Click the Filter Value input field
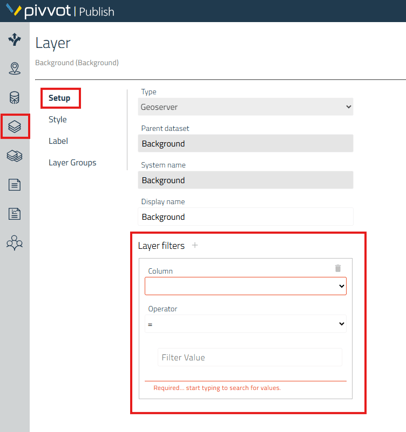 pos(250,357)
